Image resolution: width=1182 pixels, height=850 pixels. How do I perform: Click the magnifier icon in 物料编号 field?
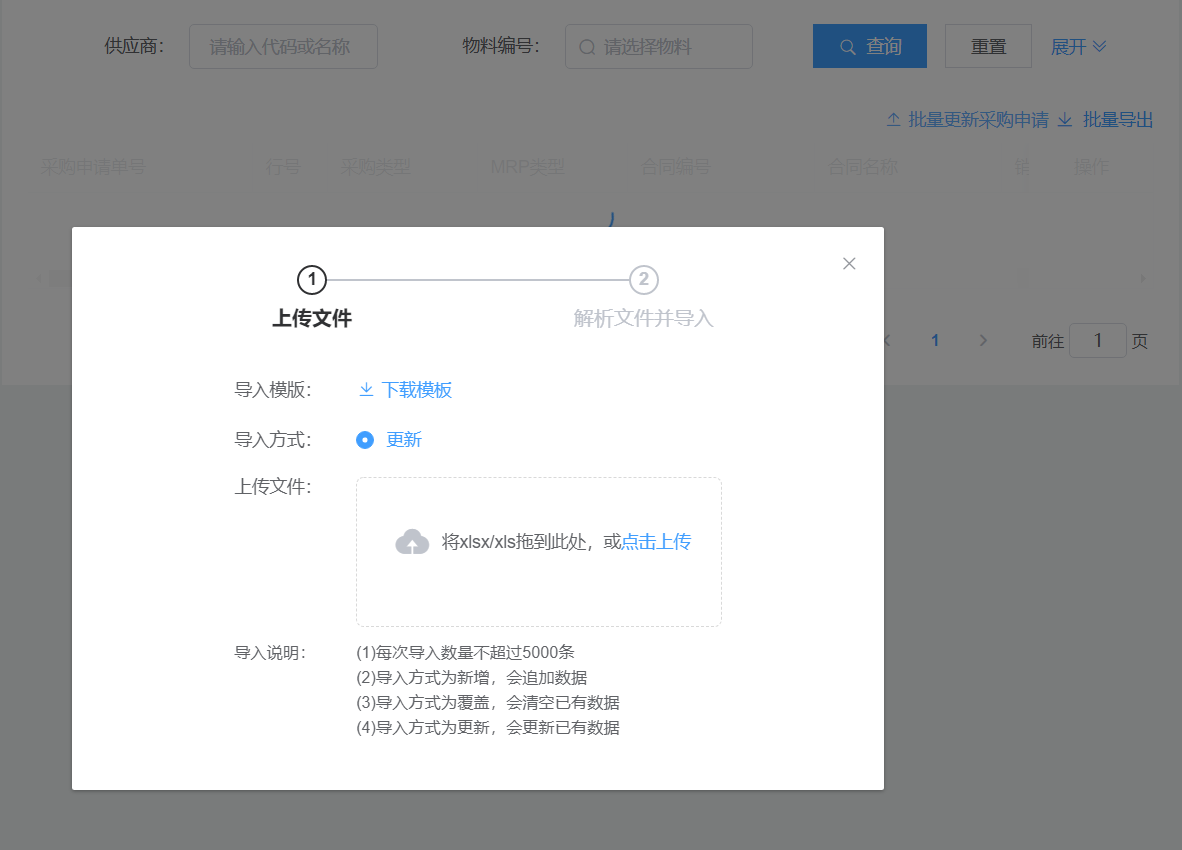click(587, 47)
